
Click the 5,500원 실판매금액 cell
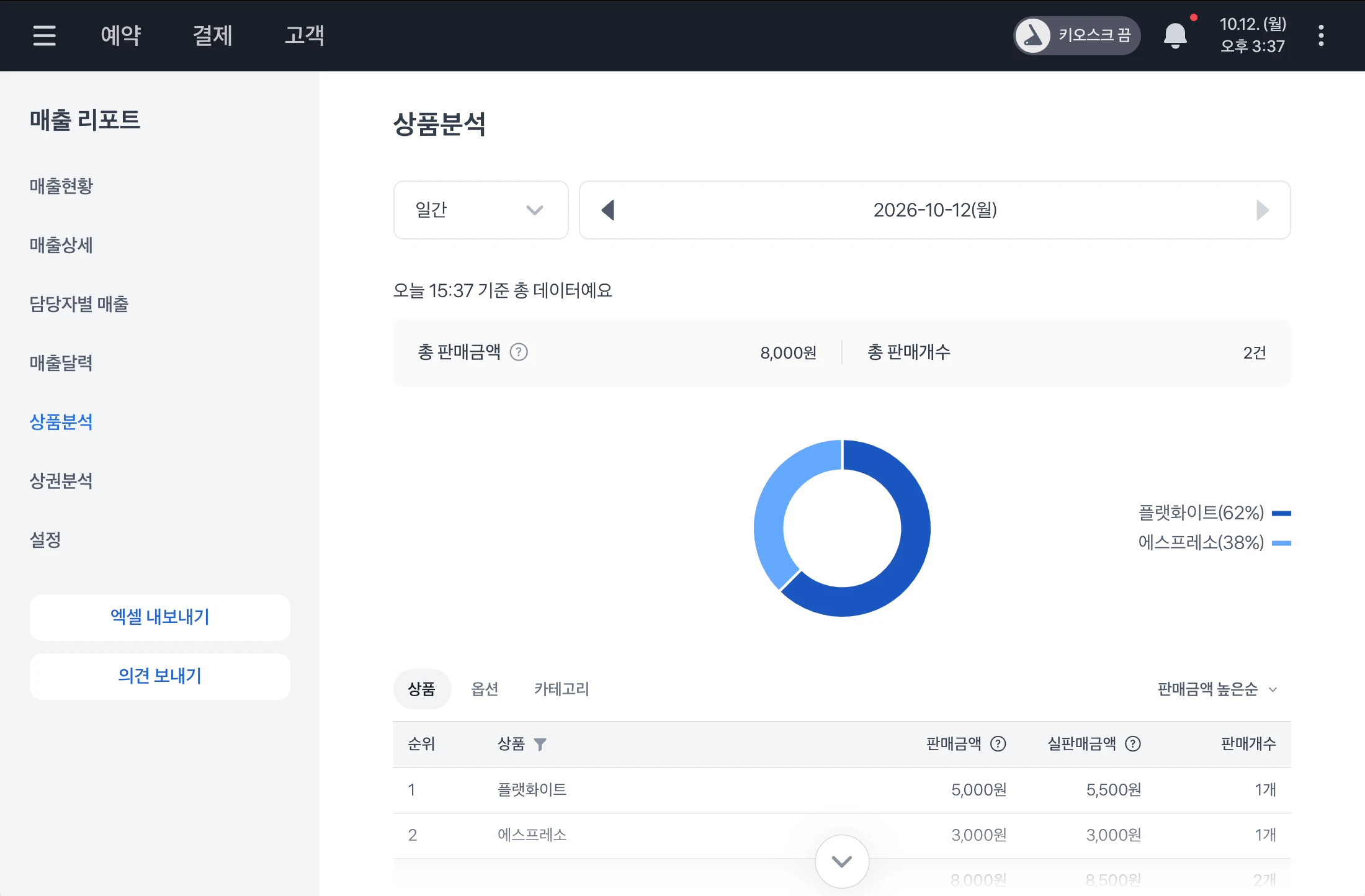click(1114, 790)
